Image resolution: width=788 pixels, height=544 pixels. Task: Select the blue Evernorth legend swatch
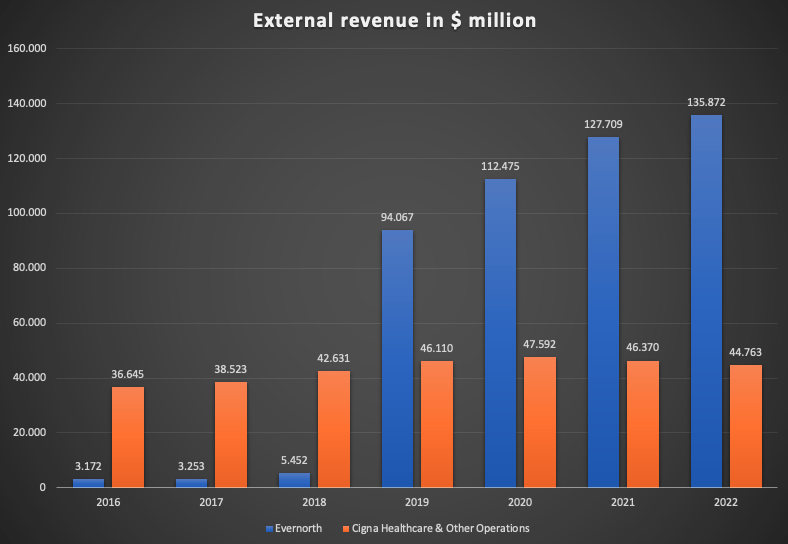click(x=269, y=529)
